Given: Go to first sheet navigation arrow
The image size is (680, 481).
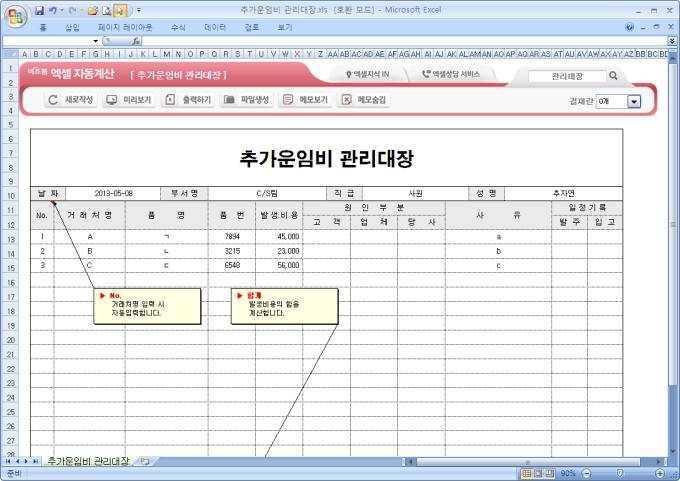Looking at the screenshot, I should click(8, 461).
